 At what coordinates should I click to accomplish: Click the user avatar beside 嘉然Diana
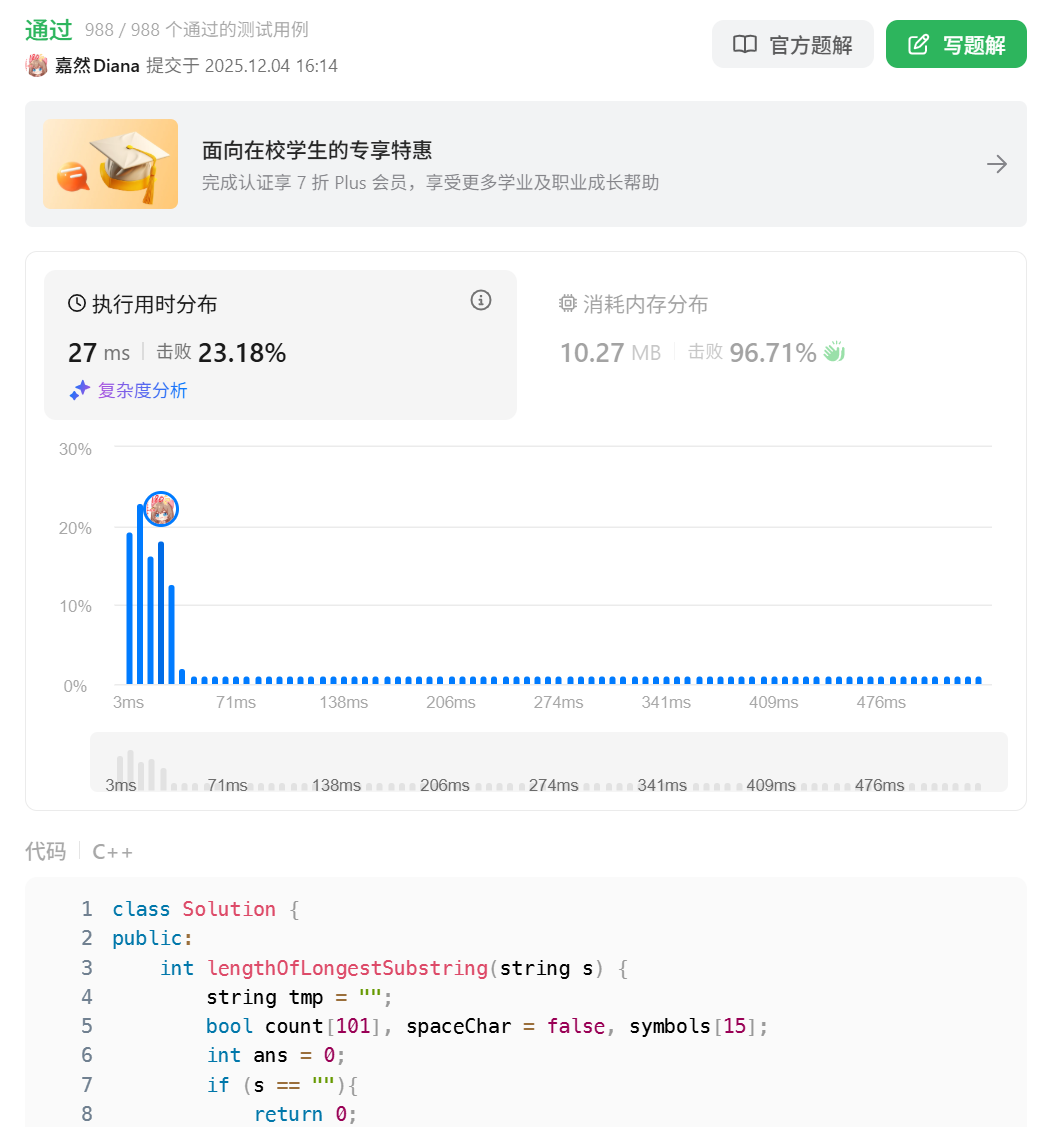37,66
